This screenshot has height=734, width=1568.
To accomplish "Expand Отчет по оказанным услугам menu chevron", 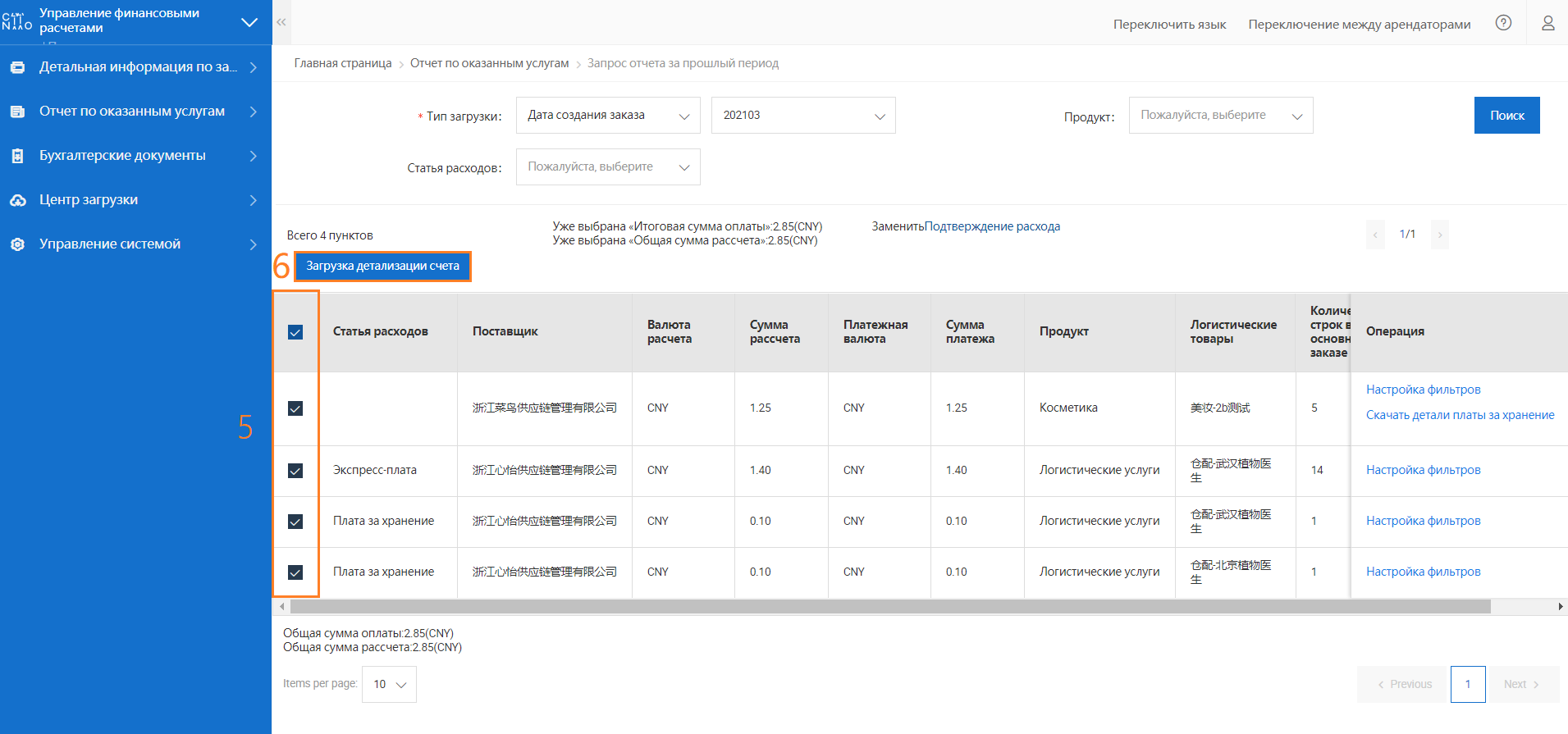I will (254, 112).
